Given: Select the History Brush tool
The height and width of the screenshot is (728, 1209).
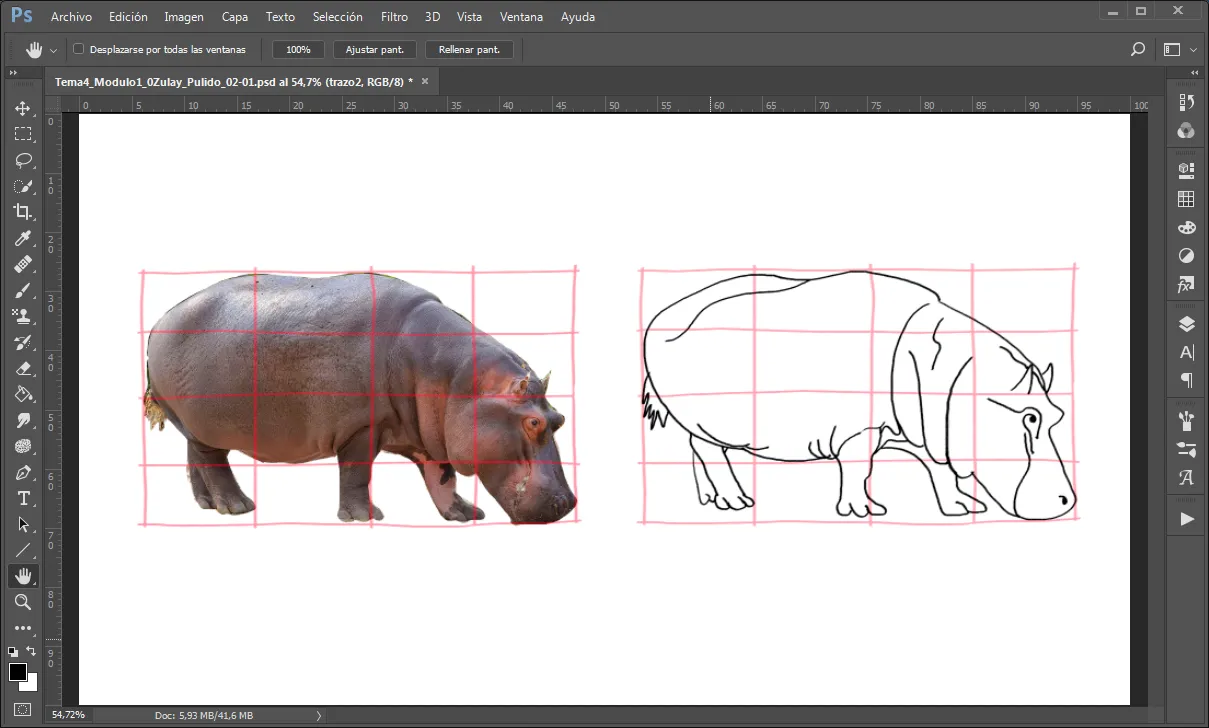Looking at the screenshot, I should 22,342.
